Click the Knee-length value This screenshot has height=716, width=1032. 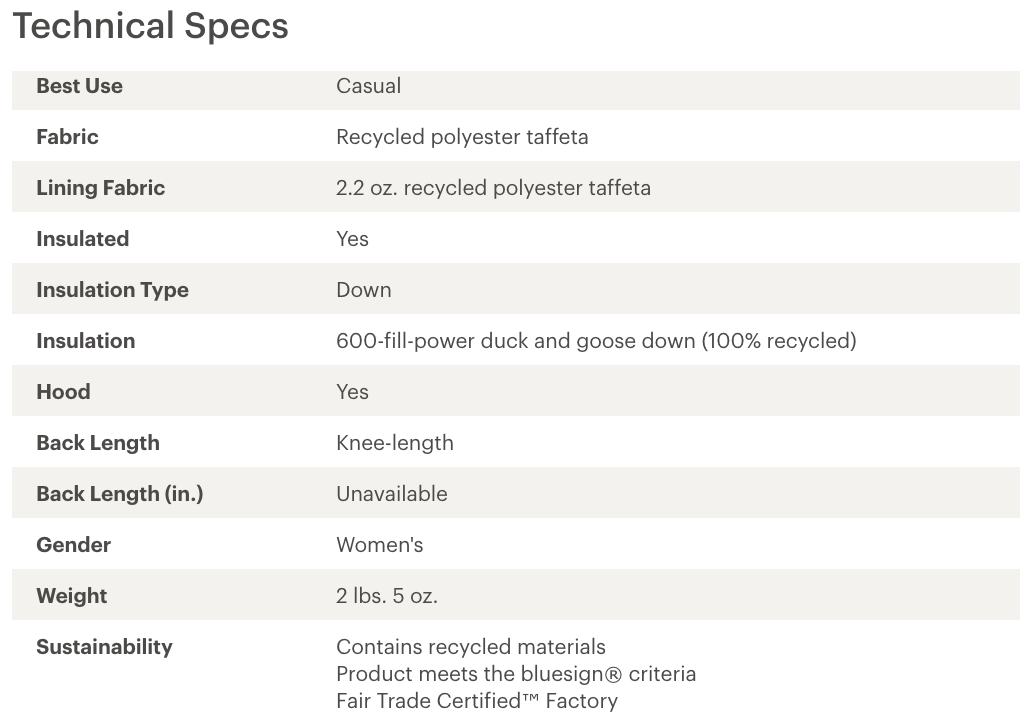pos(394,444)
